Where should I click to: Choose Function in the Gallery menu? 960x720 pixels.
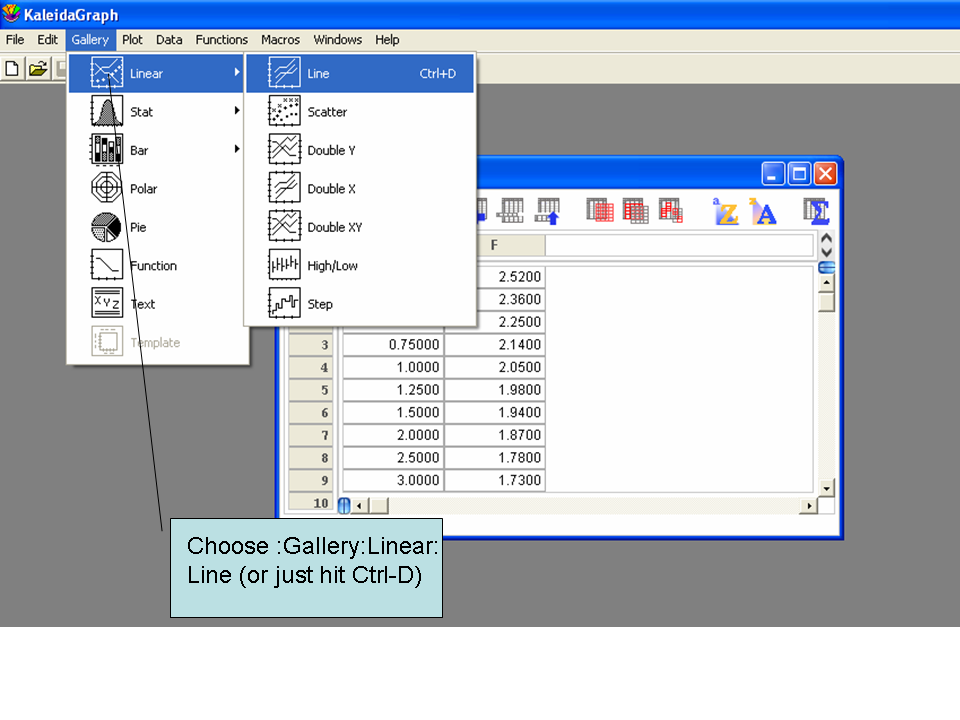157,266
